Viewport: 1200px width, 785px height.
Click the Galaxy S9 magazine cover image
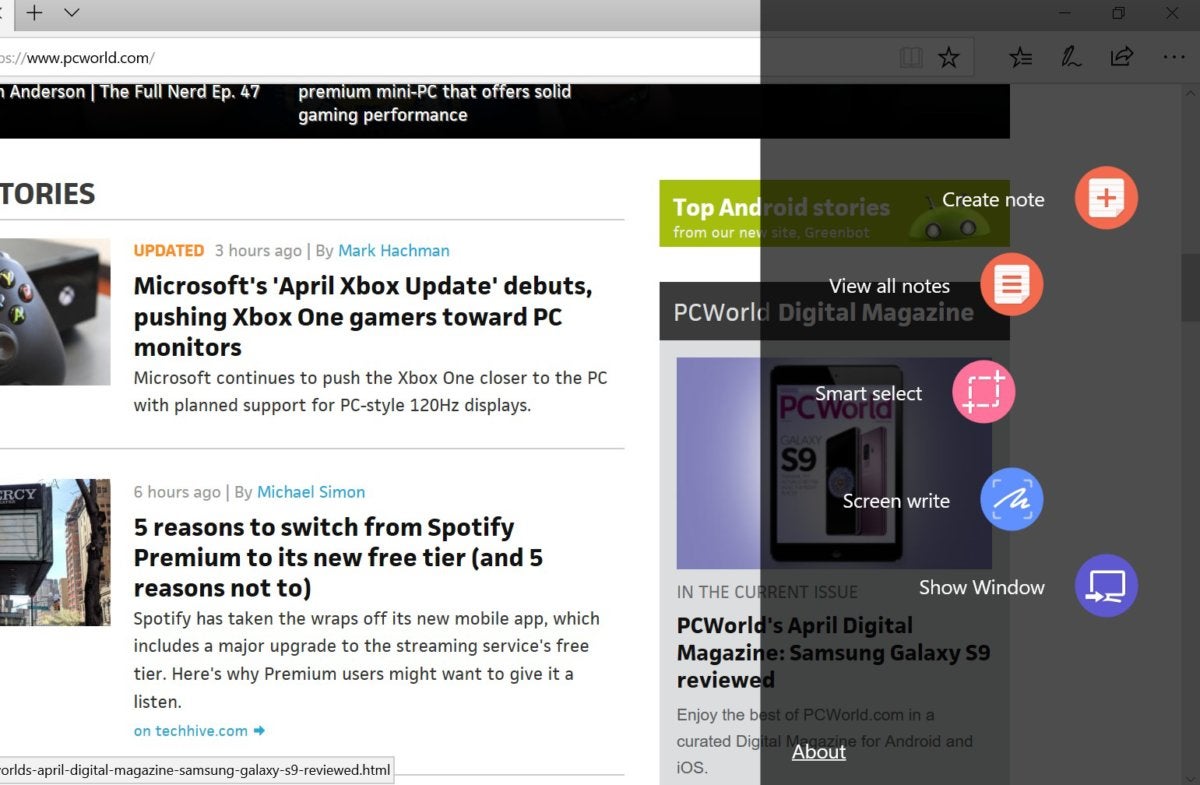click(x=834, y=463)
